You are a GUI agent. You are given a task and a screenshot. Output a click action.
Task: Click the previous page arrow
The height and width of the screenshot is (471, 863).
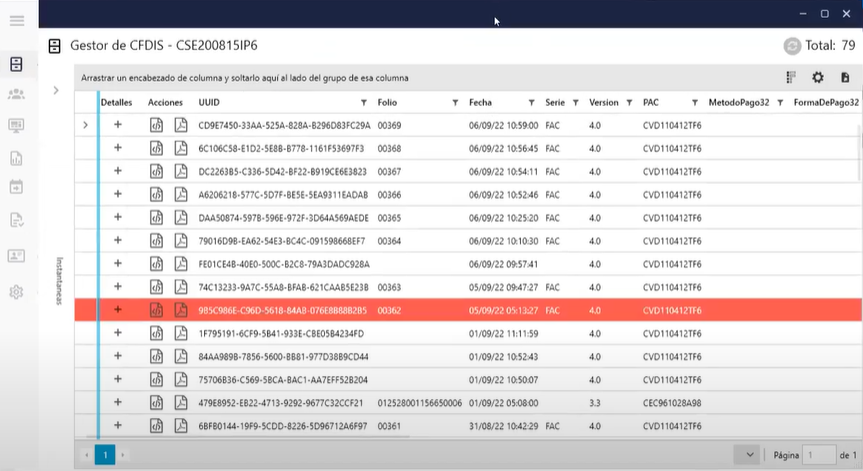coord(87,455)
